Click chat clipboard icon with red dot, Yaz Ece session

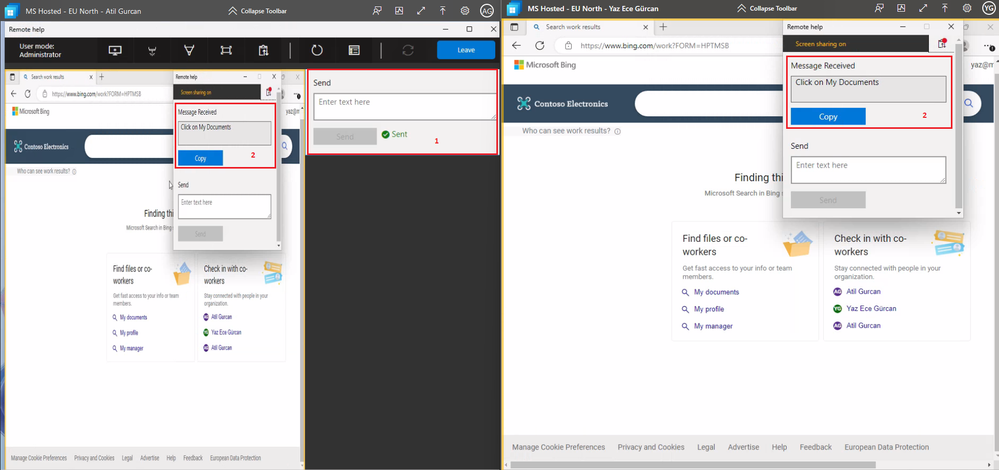point(942,43)
